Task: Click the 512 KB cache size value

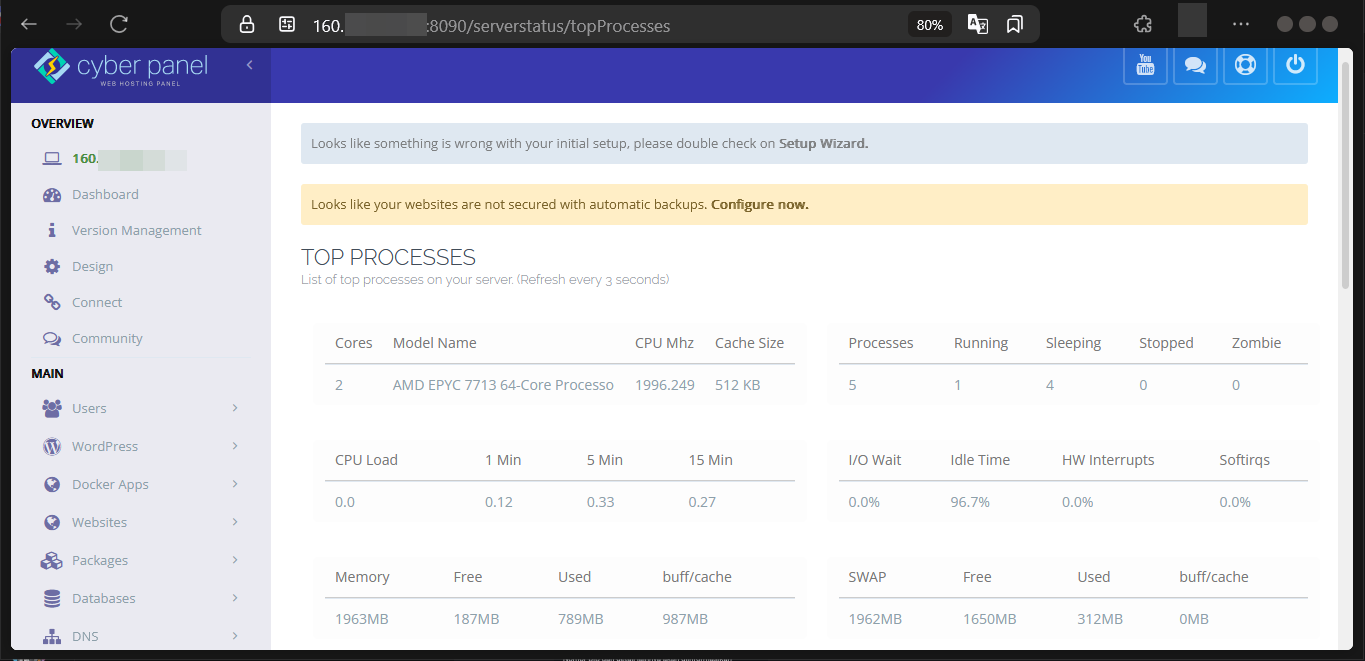Action: 736,386
